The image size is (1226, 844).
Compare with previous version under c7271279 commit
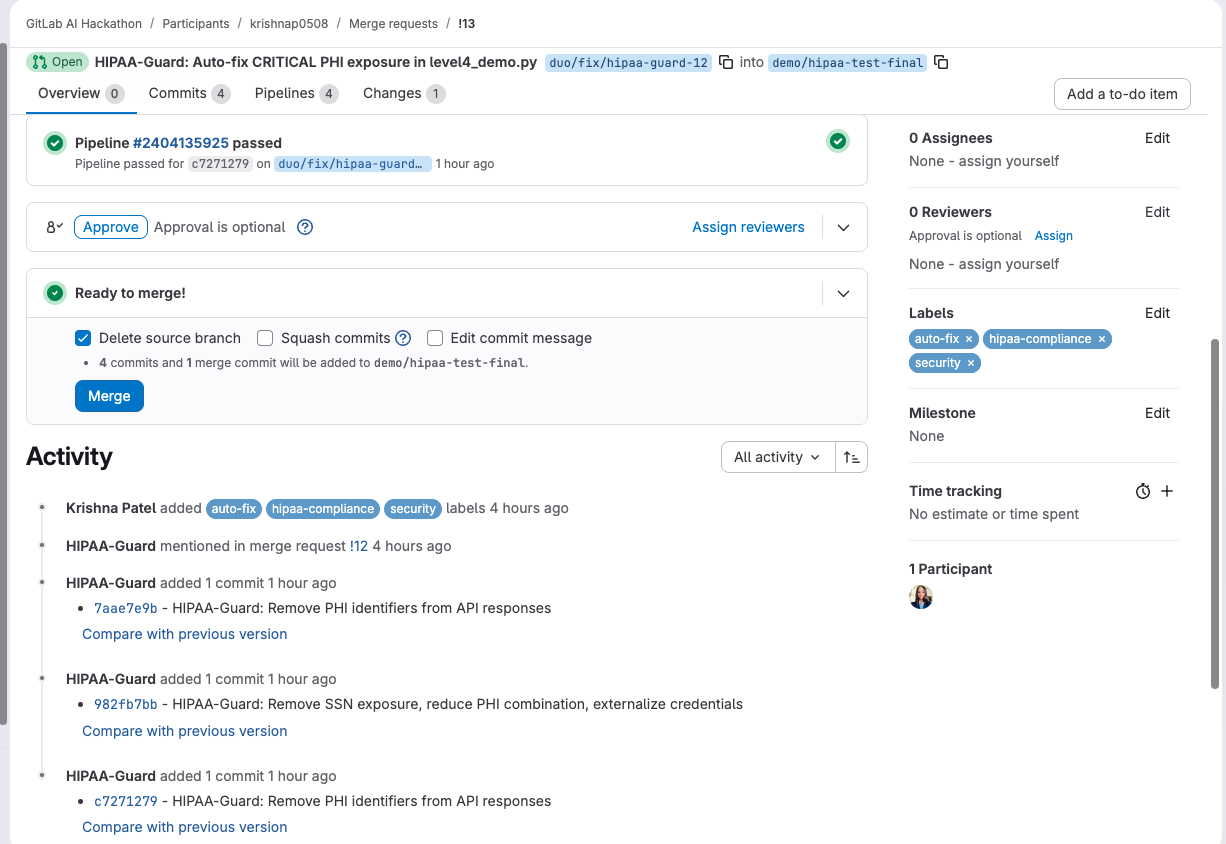click(185, 827)
